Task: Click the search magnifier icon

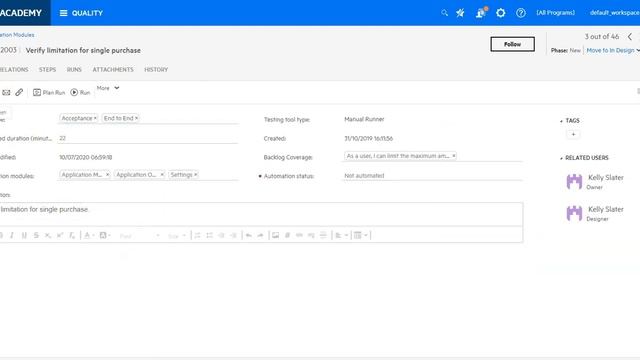Action: (444, 13)
